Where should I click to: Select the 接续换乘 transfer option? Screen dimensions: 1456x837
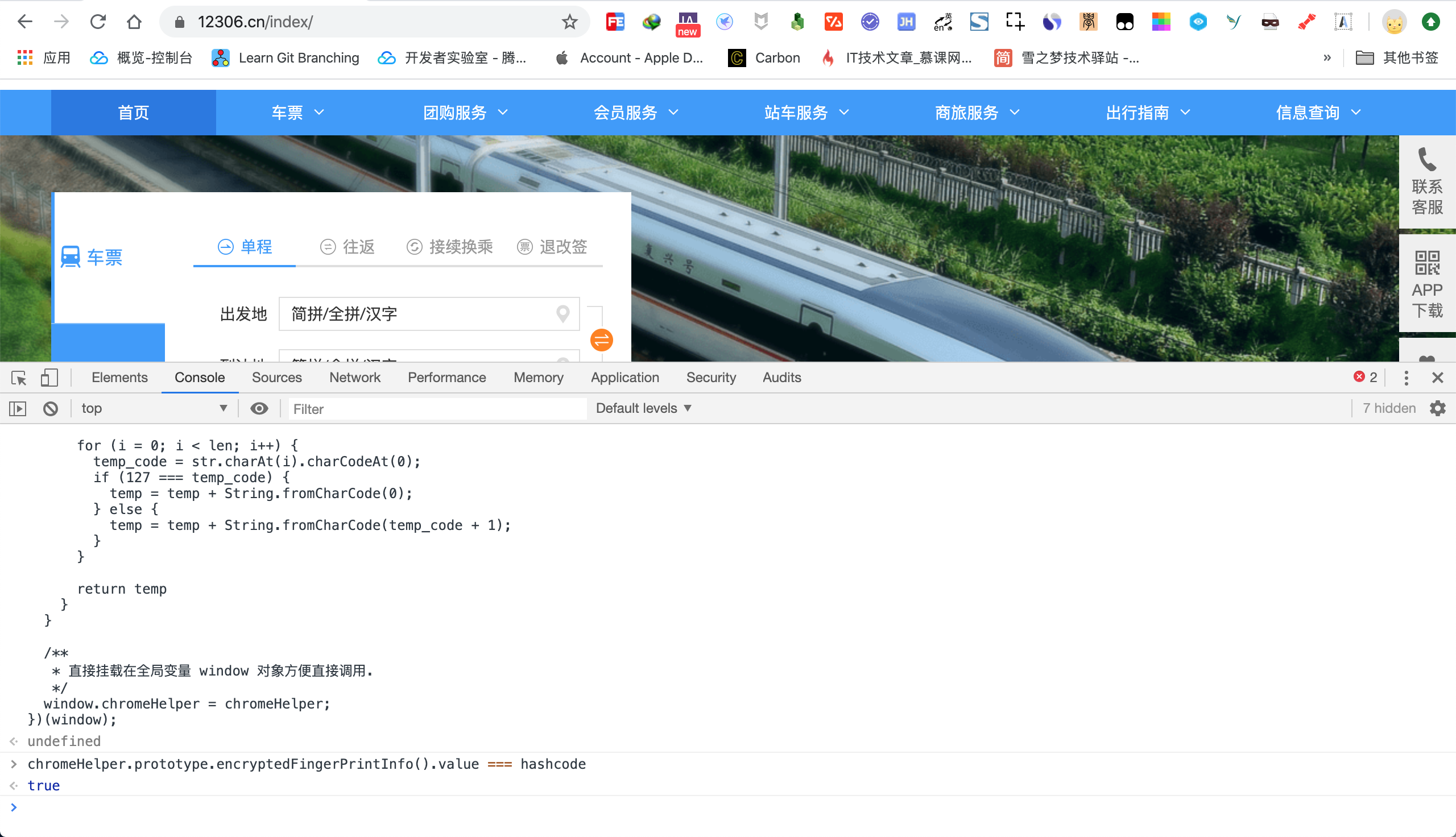pyautogui.click(x=449, y=247)
